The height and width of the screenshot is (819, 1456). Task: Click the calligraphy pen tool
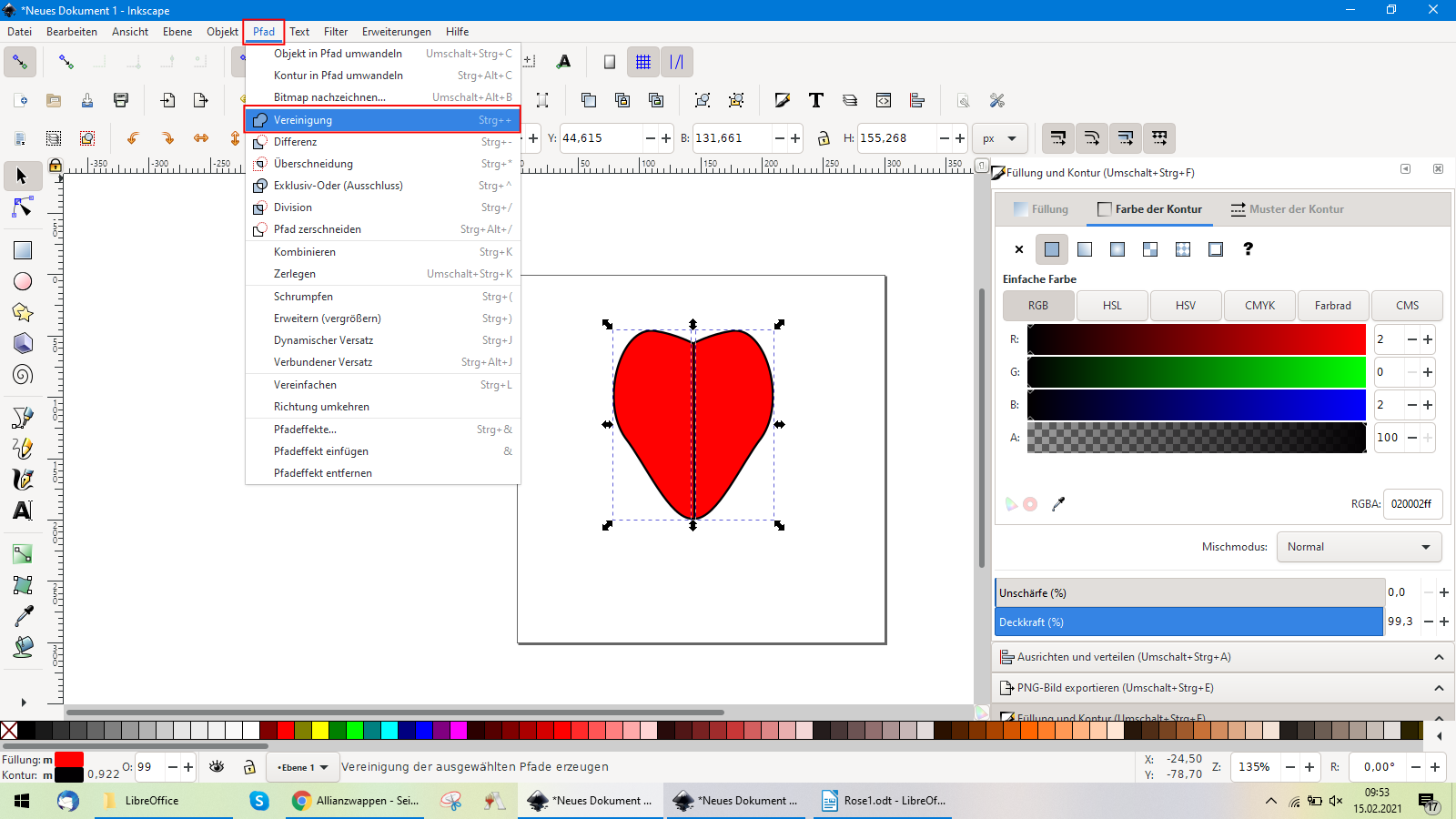coord(23,479)
